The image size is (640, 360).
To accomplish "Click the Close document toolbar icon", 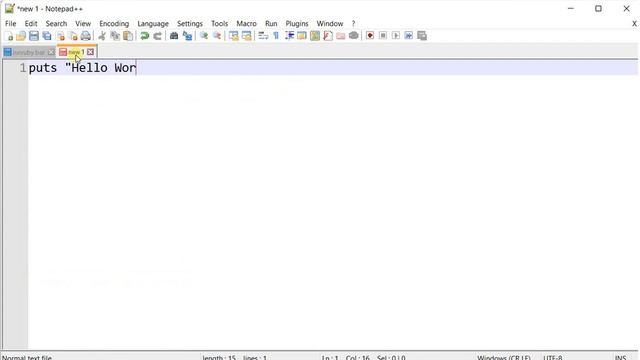I will coord(60,36).
